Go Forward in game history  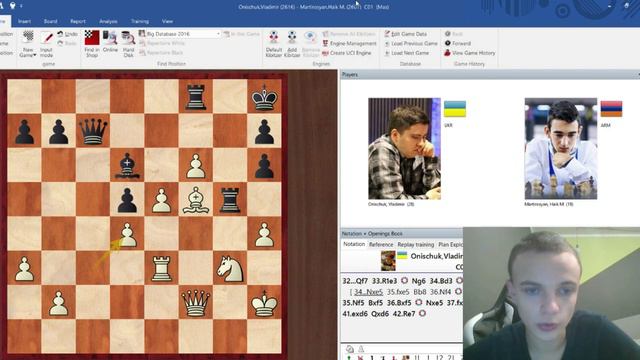(458, 43)
